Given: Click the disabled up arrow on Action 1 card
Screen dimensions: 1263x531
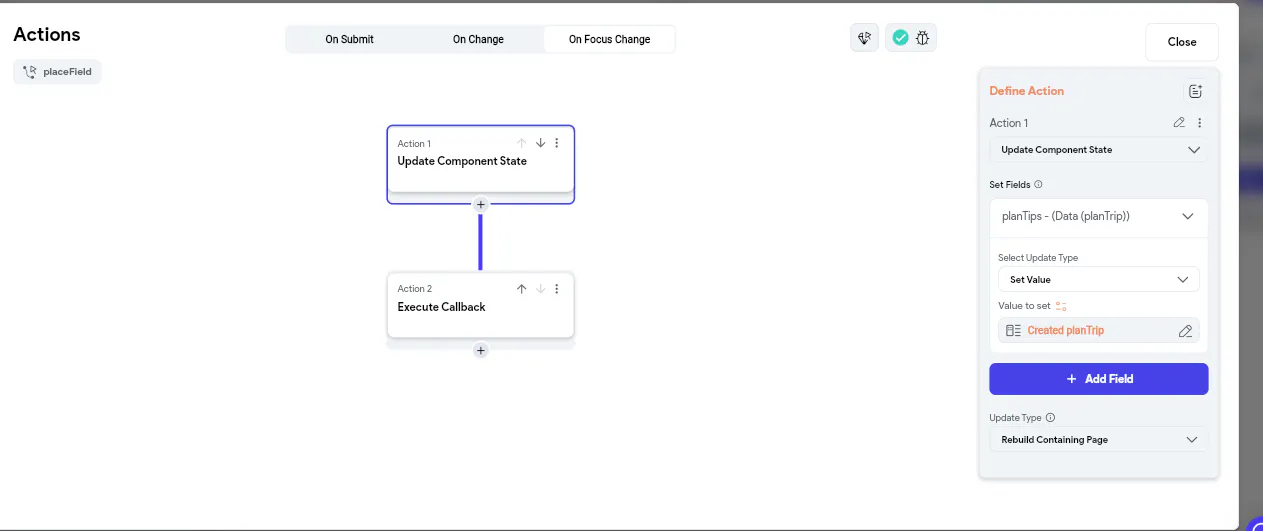Looking at the screenshot, I should pyautogui.click(x=521, y=143).
